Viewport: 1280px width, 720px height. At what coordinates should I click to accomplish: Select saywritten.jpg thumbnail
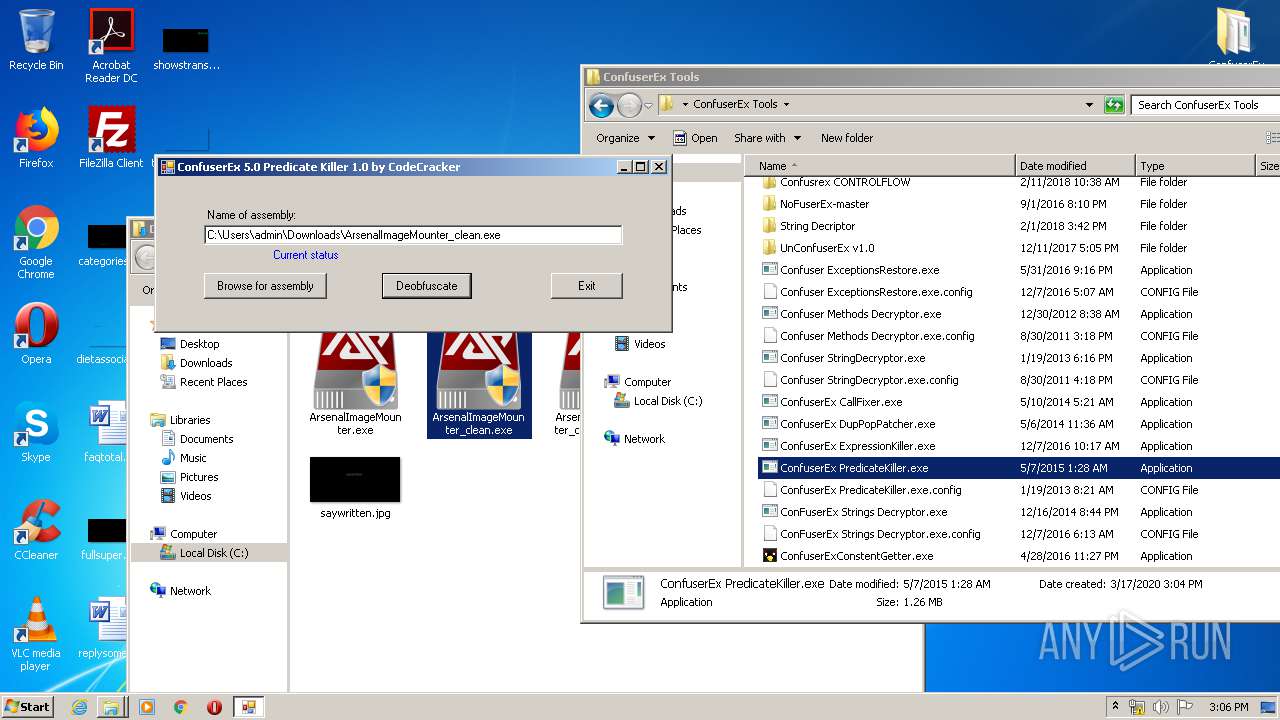355,488
